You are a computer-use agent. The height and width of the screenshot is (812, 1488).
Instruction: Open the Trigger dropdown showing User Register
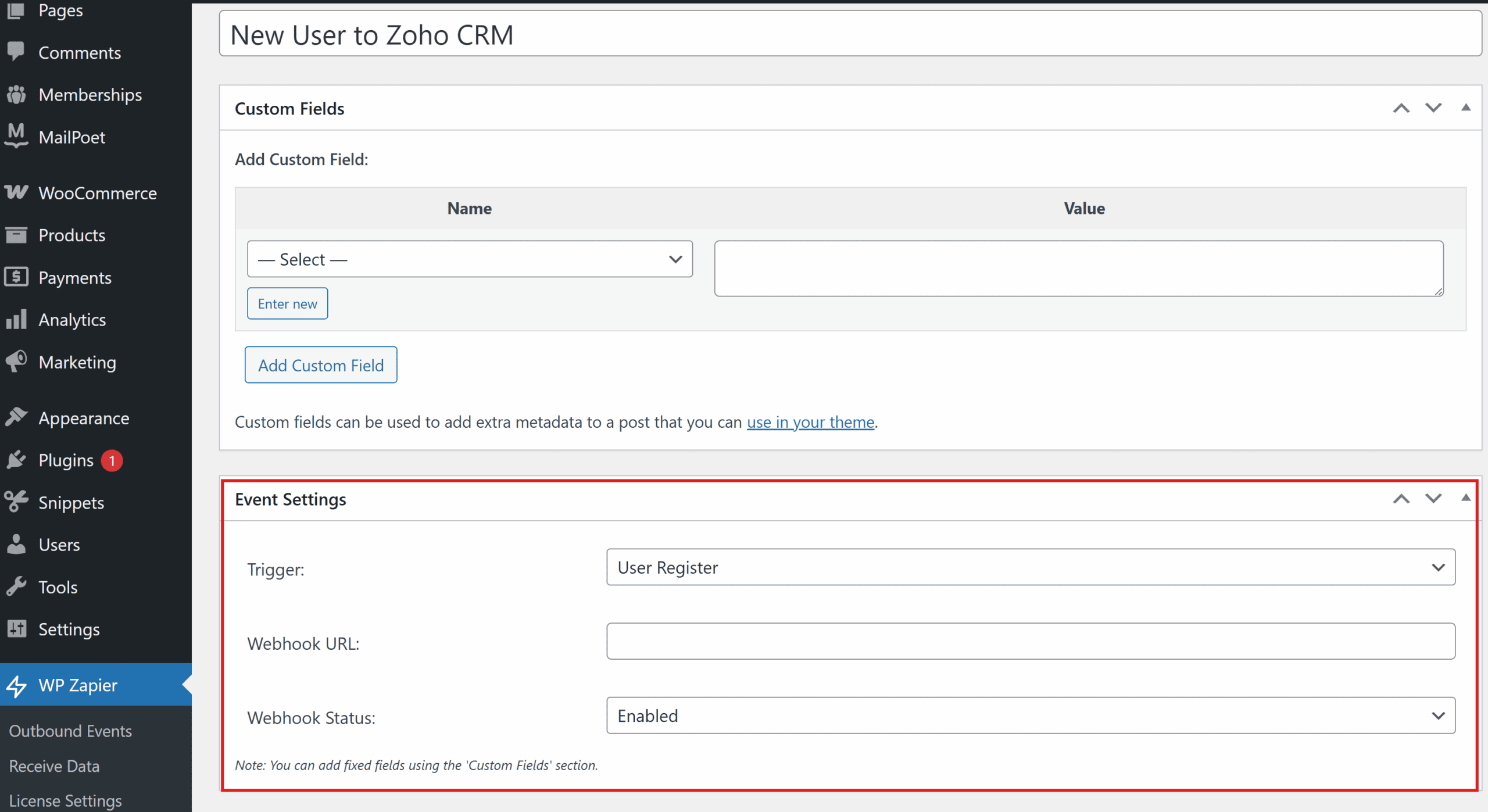[x=1030, y=567]
